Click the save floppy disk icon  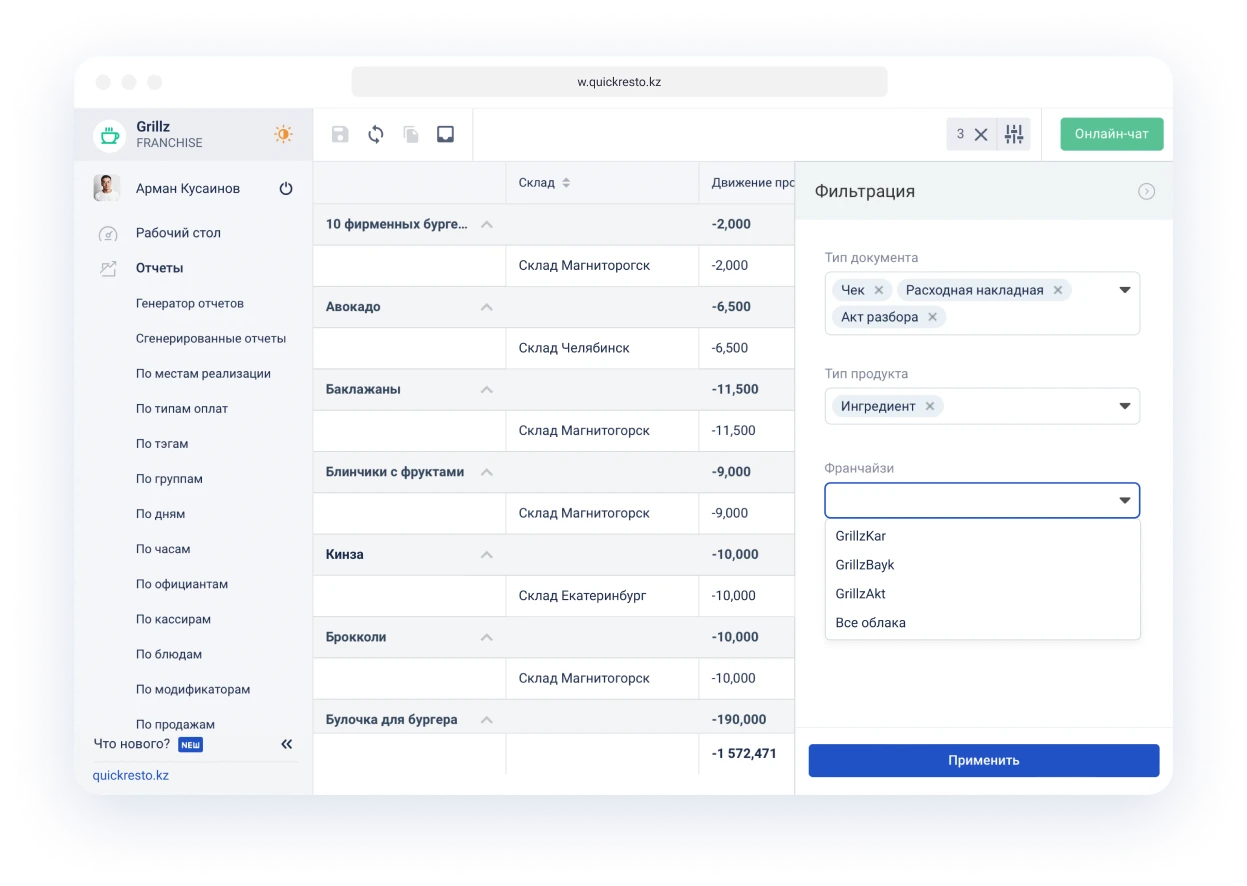click(340, 134)
